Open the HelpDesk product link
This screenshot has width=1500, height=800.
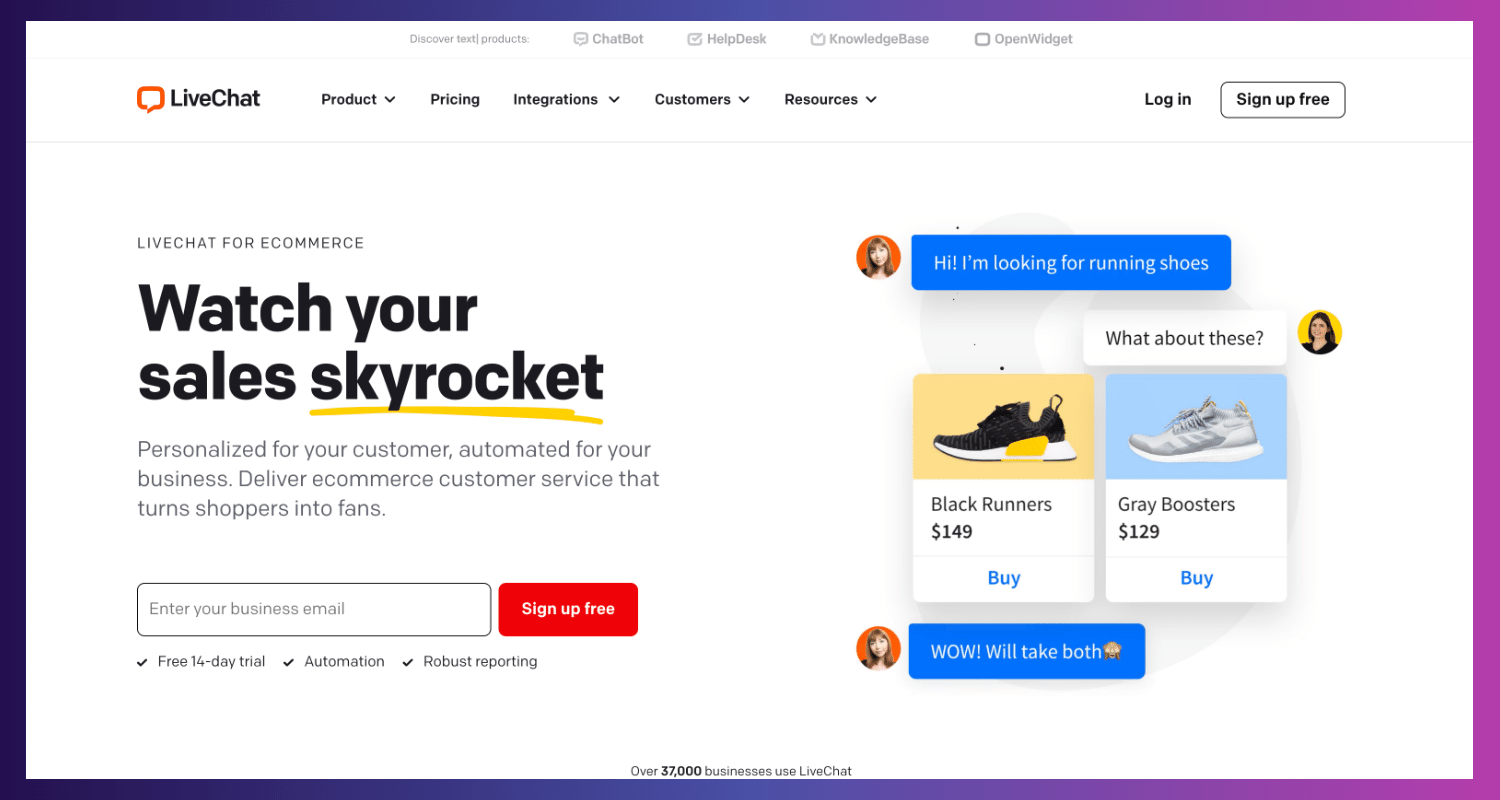click(x=727, y=39)
